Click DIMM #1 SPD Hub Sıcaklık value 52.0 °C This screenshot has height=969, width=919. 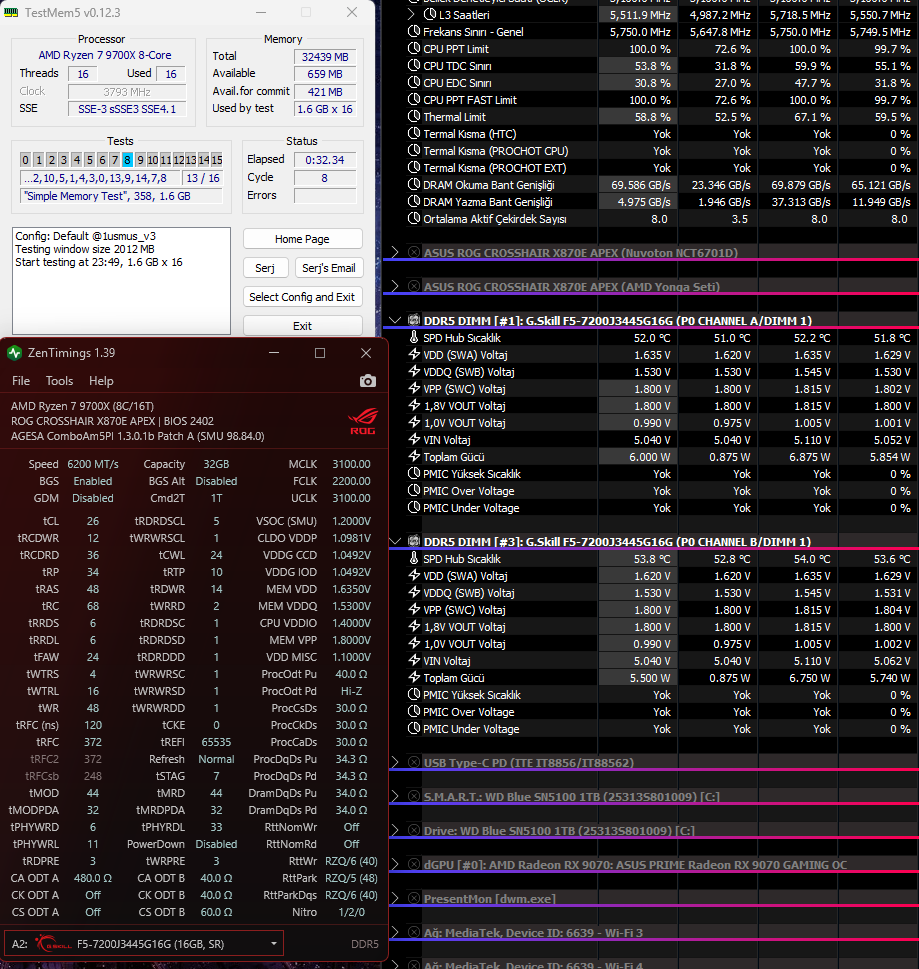pyautogui.click(x=652, y=337)
